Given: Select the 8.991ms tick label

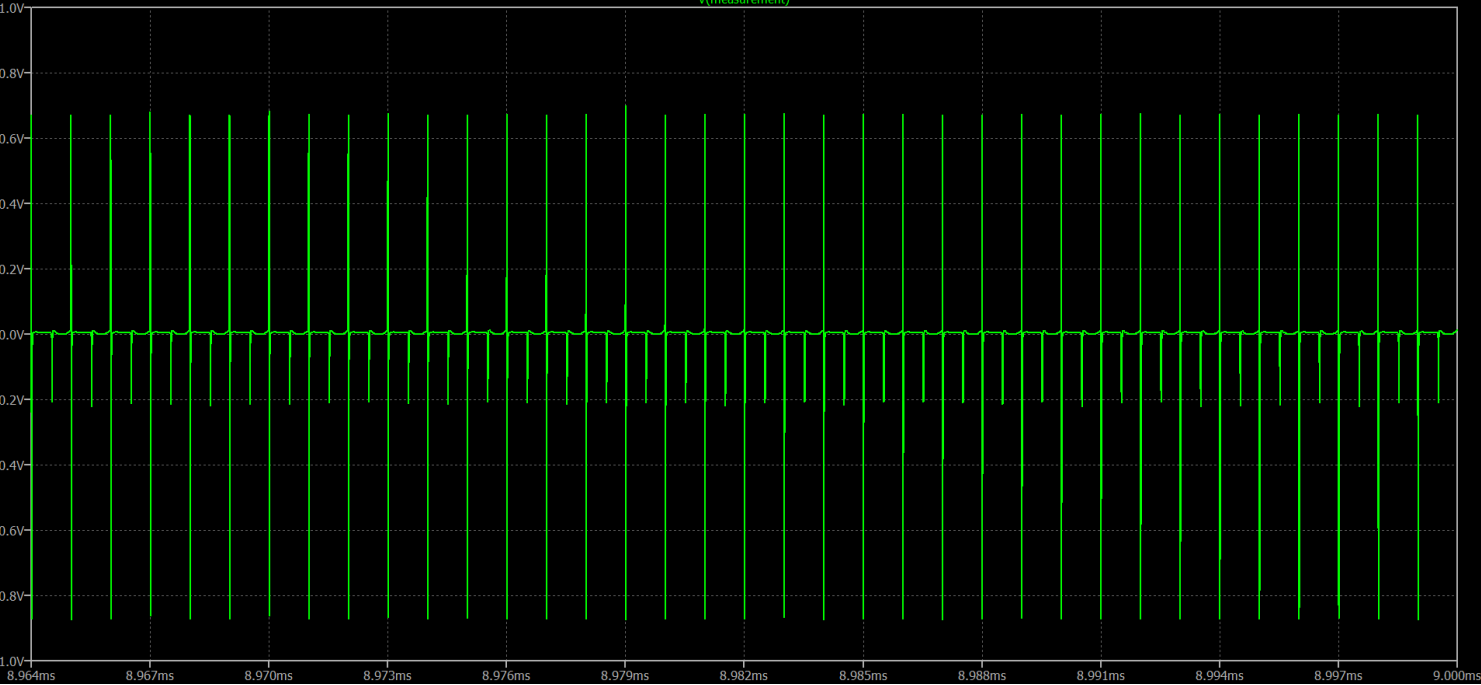Looking at the screenshot, I should coord(1101,676).
